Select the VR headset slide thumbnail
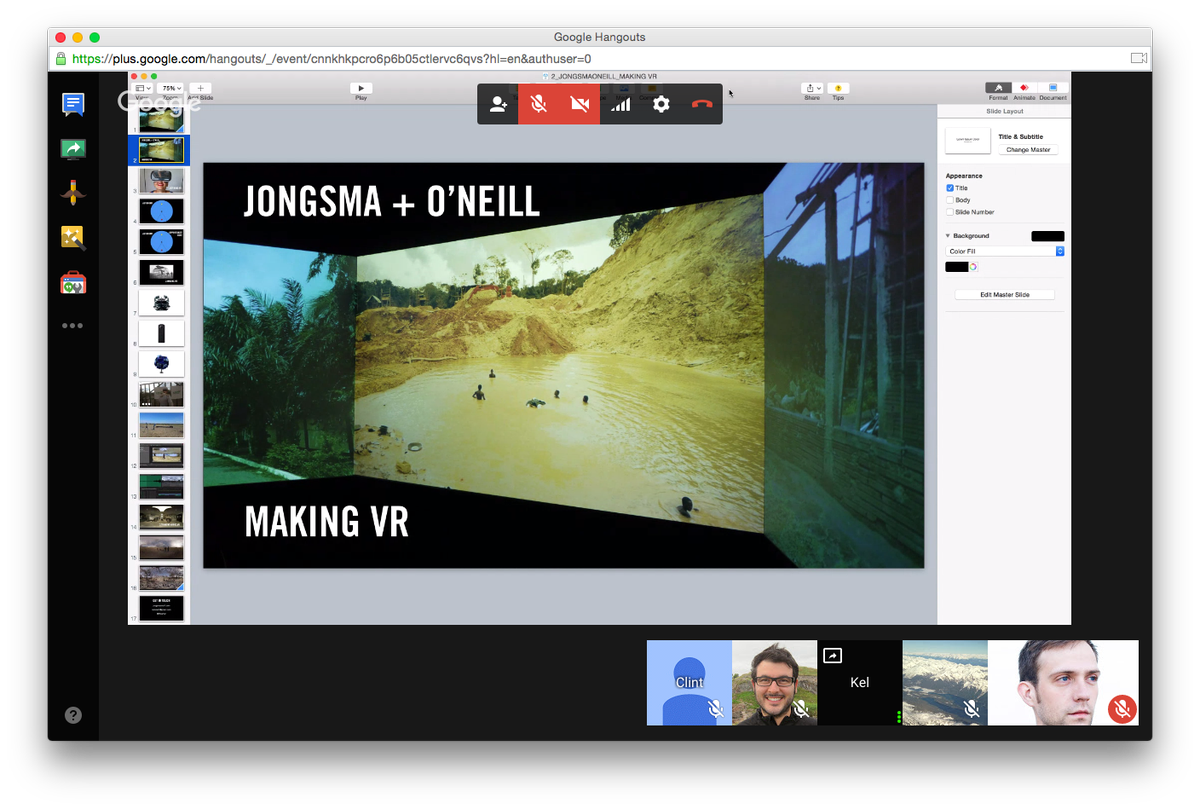The width and height of the screenshot is (1200, 809). (161, 179)
